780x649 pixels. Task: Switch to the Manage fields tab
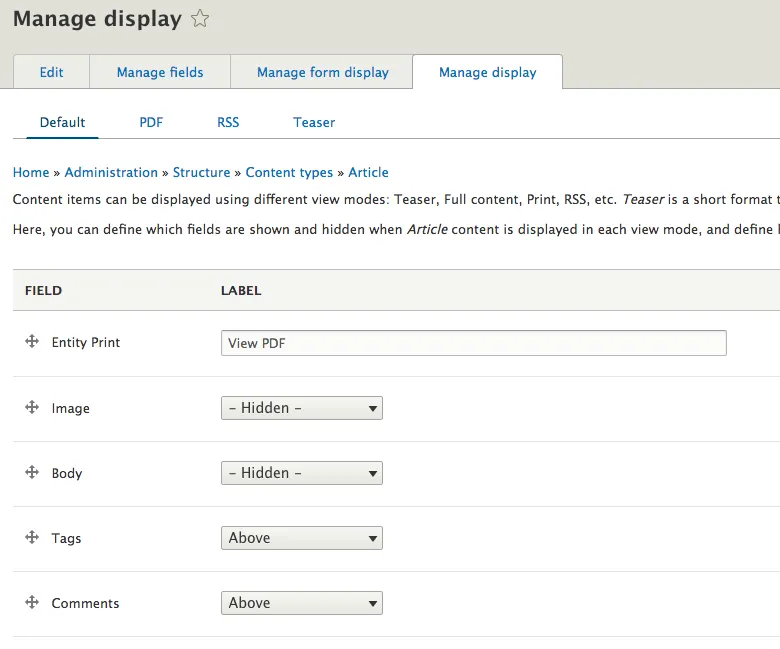[160, 72]
